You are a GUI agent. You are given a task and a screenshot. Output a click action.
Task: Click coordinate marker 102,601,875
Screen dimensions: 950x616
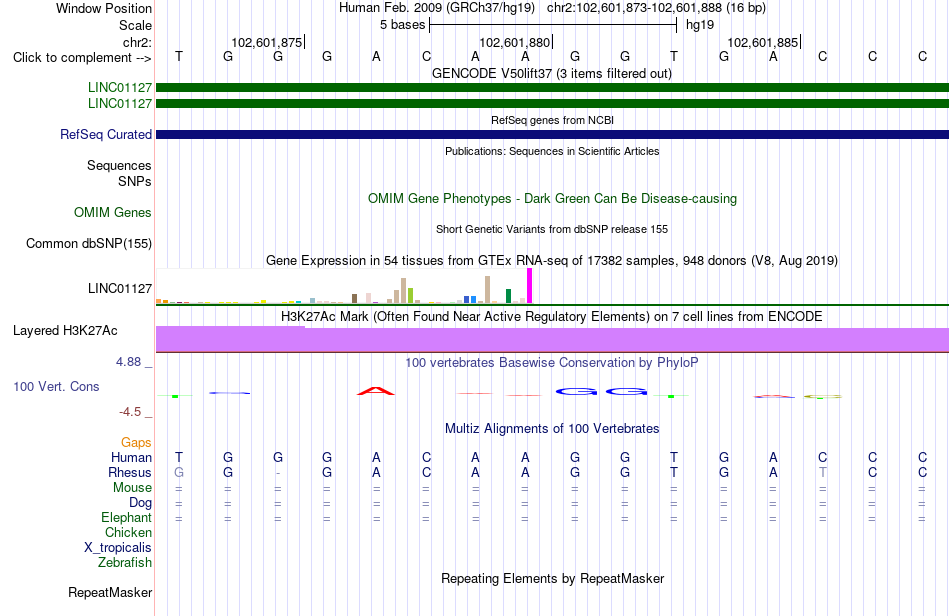click(267, 42)
